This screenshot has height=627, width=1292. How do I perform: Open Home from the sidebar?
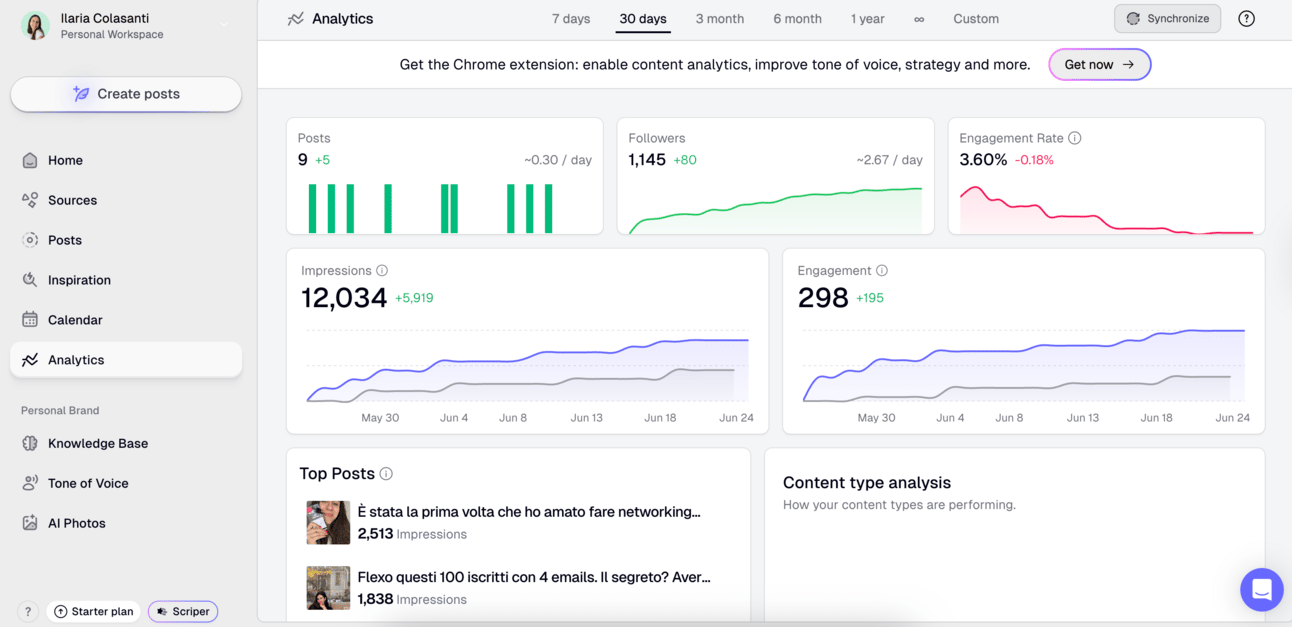click(x=126, y=160)
